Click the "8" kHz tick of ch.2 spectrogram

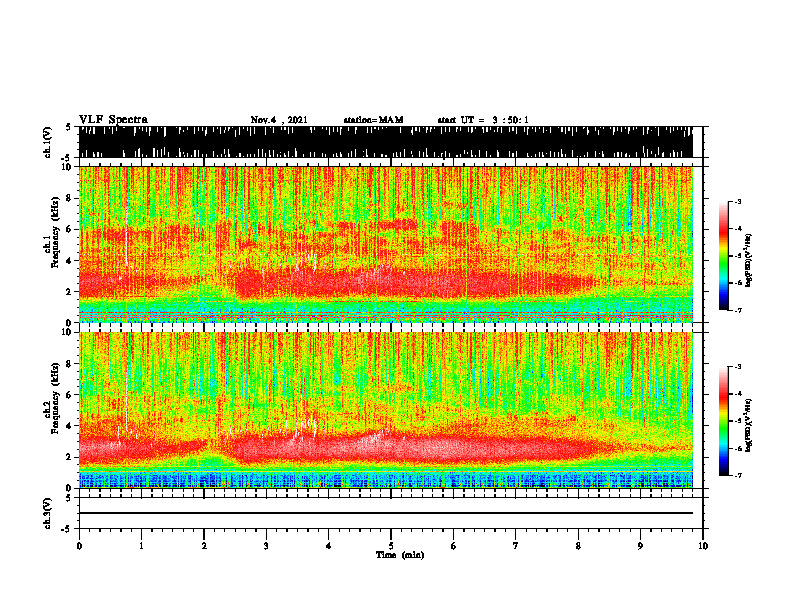coord(70,364)
